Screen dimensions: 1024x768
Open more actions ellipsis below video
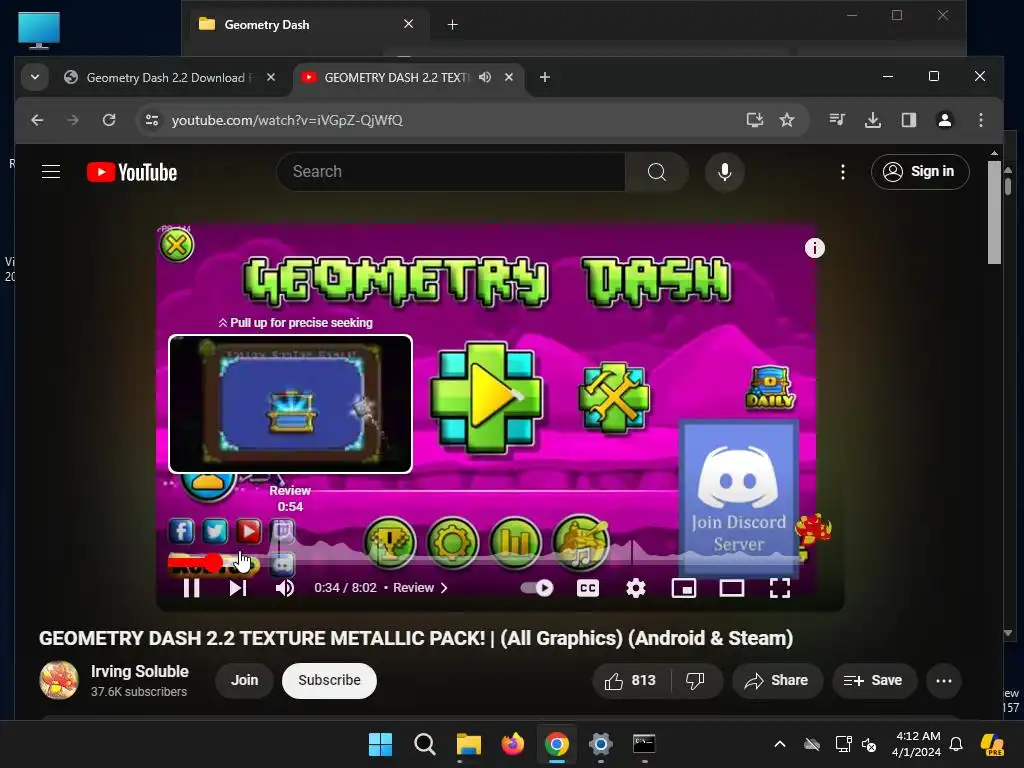(944, 681)
